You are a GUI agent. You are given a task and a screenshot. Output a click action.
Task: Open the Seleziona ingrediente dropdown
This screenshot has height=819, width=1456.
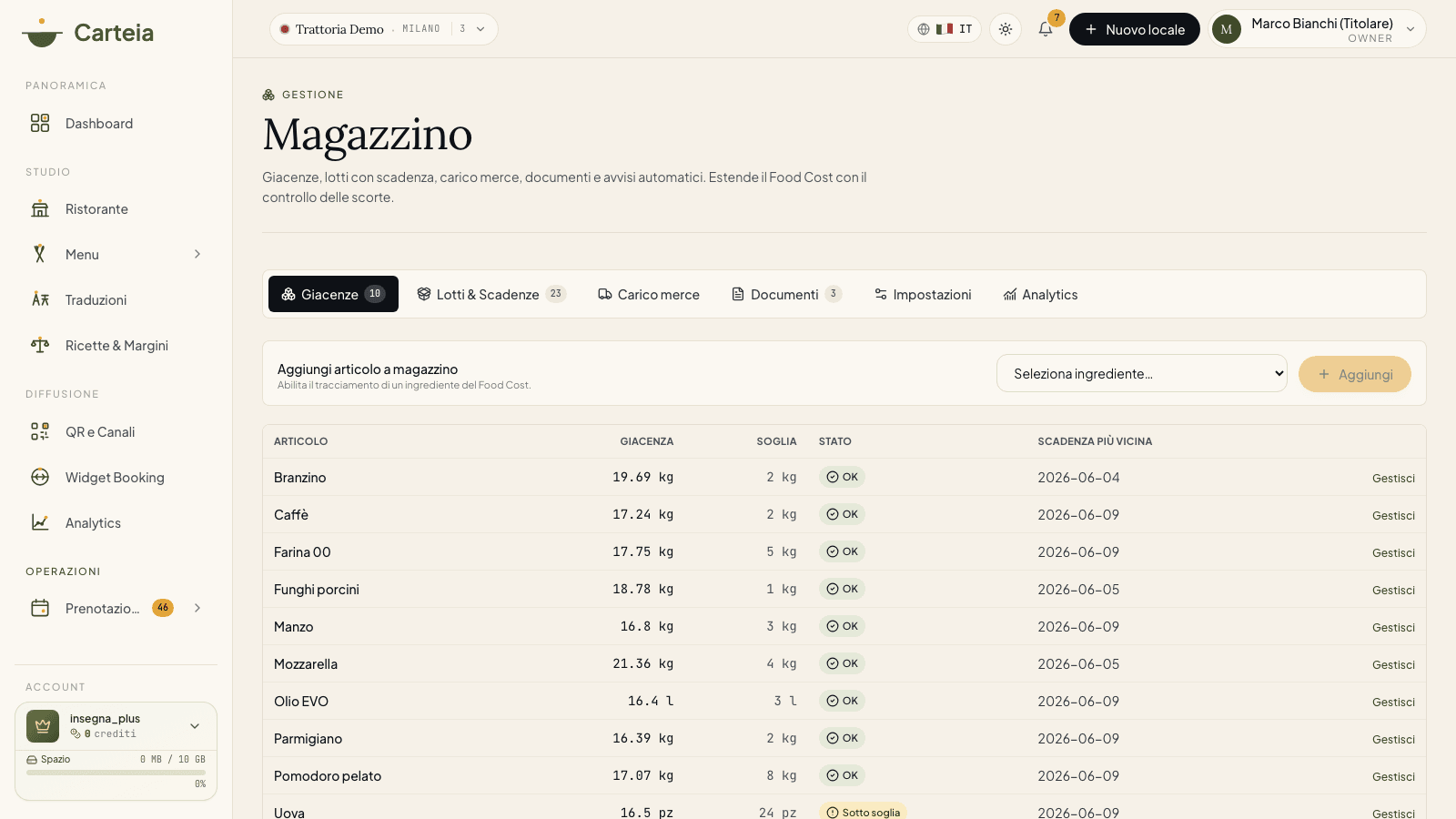[1141, 374]
